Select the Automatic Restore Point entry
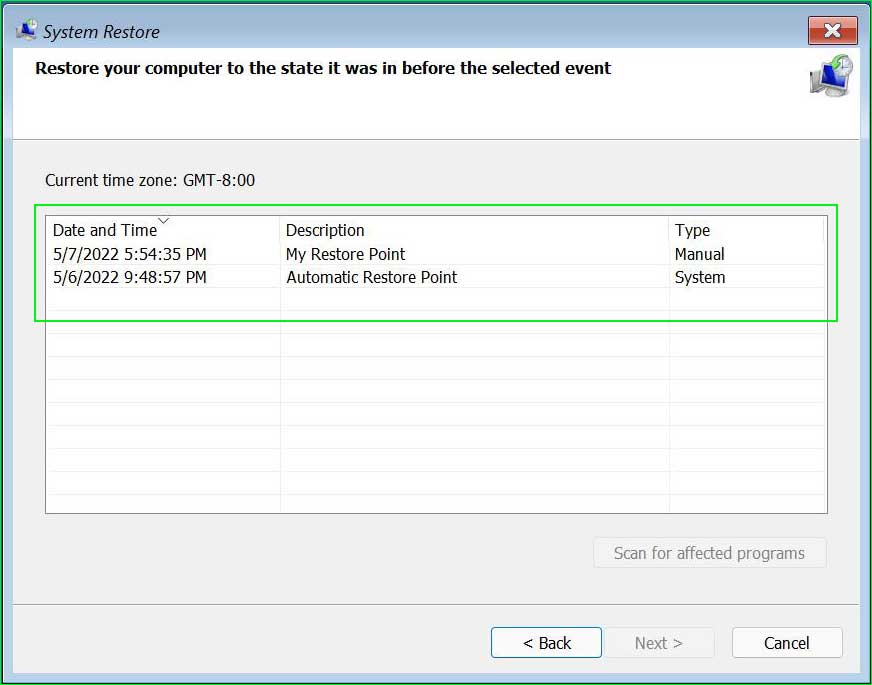Image resolution: width=872 pixels, height=685 pixels. 371,277
